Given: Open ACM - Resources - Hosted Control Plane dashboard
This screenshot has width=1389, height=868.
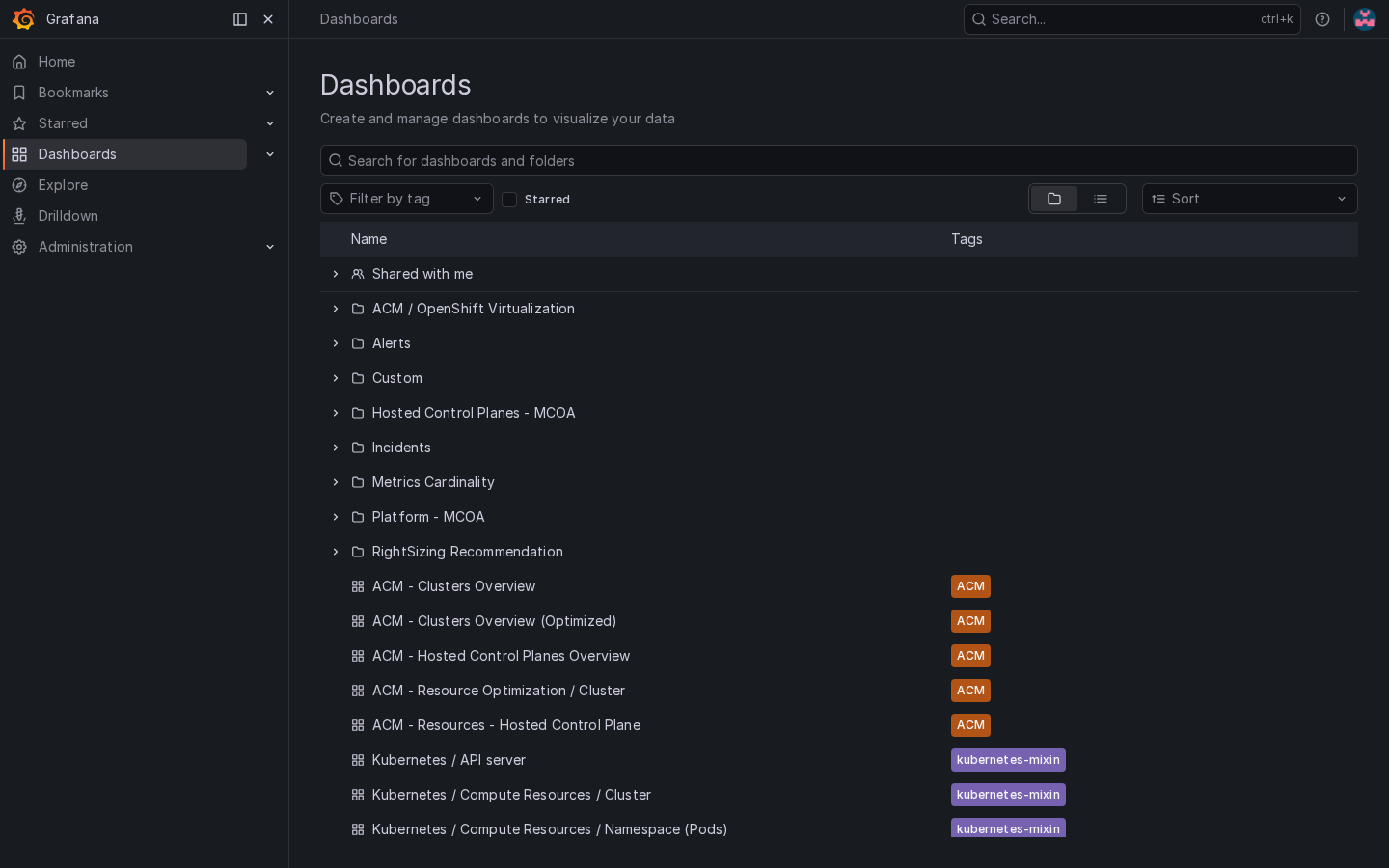Looking at the screenshot, I should [506, 725].
